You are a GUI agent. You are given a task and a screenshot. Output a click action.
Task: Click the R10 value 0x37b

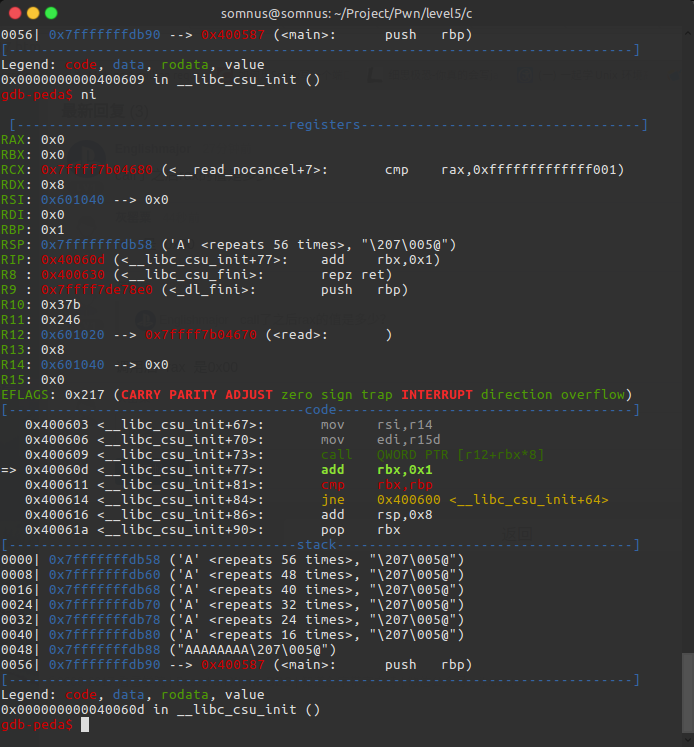click(x=60, y=305)
